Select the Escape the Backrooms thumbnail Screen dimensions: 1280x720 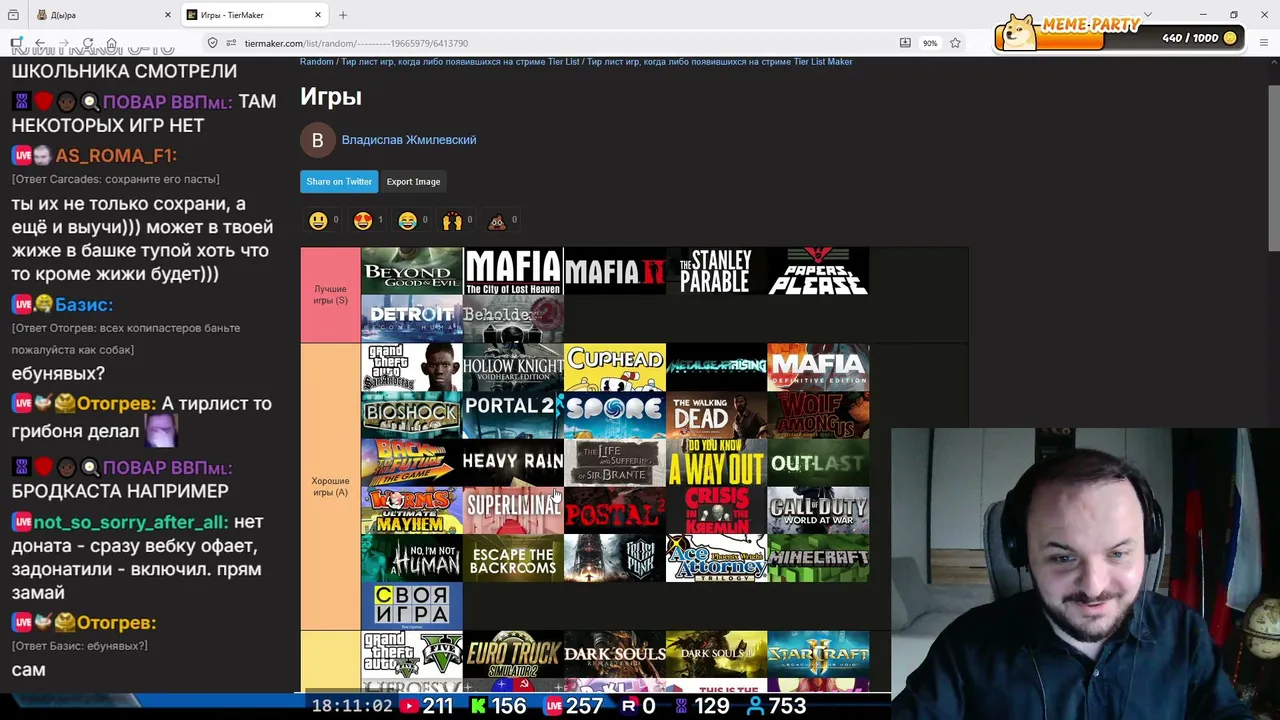pyautogui.click(x=513, y=559)
